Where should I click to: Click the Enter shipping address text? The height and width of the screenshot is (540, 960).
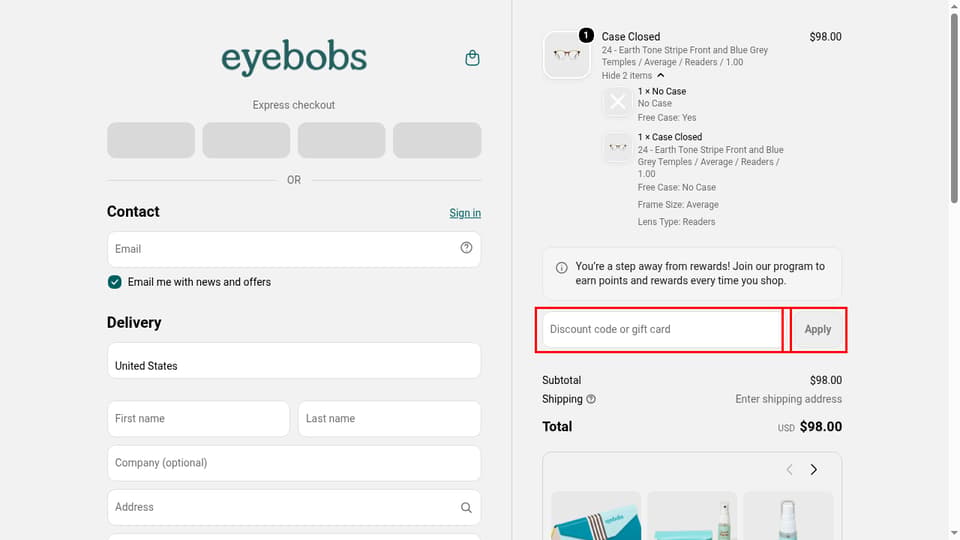point(789,399)
